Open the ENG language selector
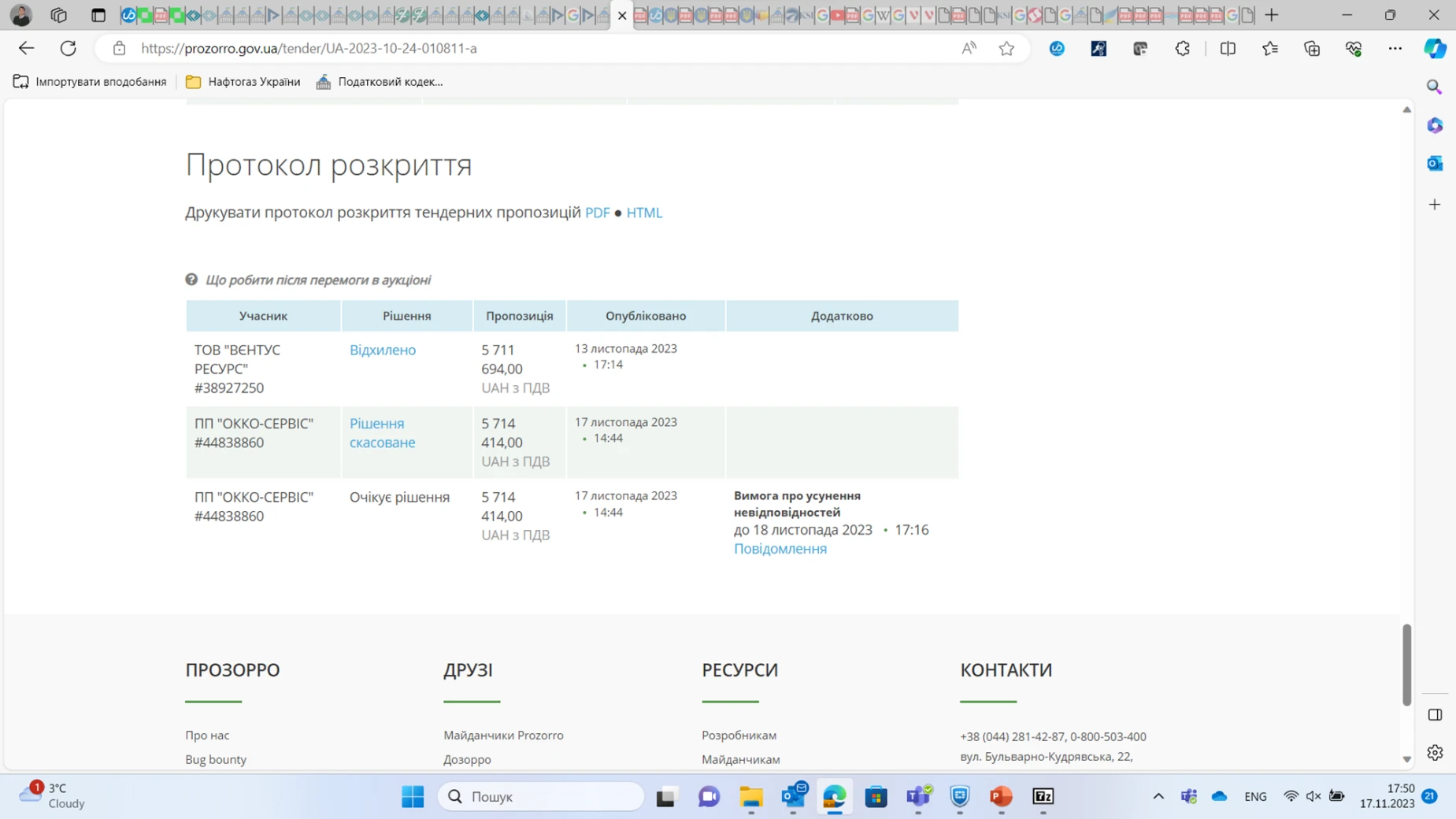 click(x=1255, y=797)
